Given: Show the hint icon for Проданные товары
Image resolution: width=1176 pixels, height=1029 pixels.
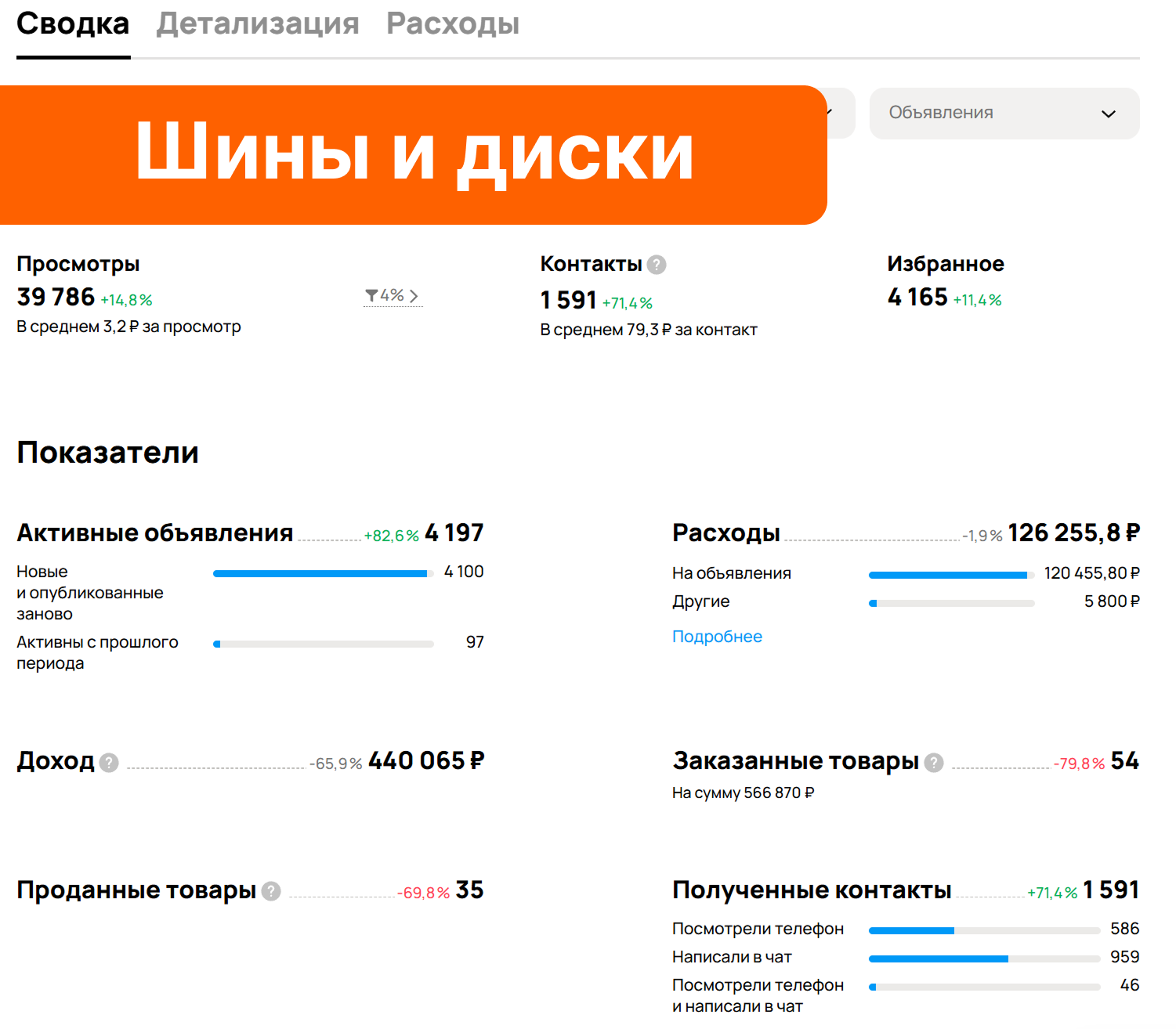Looking at the screenshot, I should coord(271,891).
